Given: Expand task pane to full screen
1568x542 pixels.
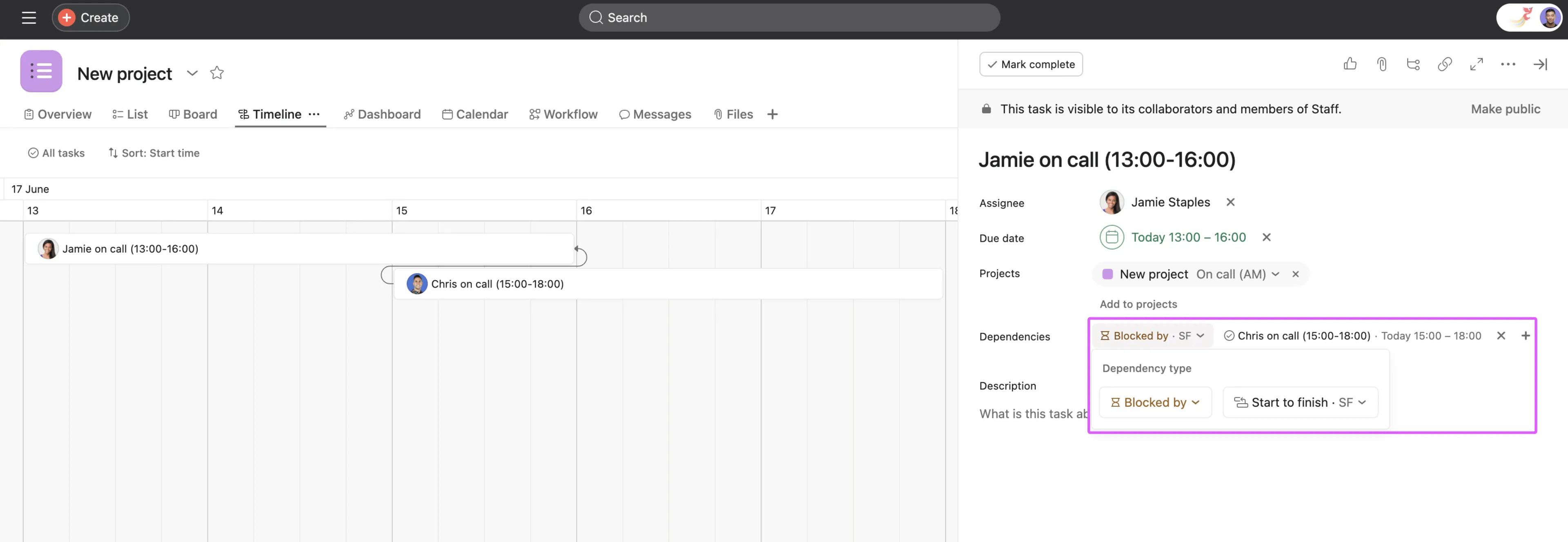Looking at the screenshot, I should (x=1476, y=64).
